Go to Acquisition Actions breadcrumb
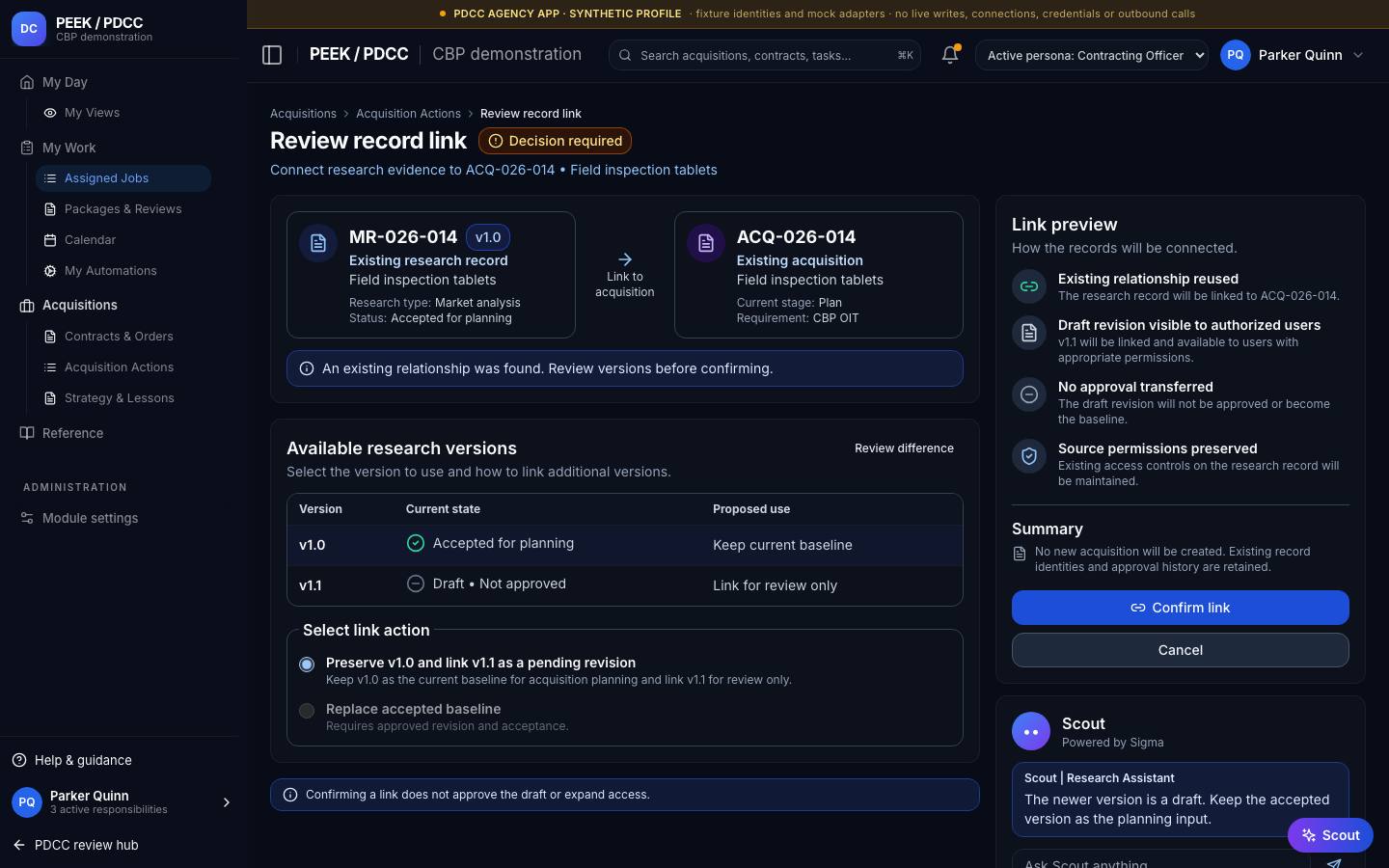 pyautogui.click(x=408, y=114)
